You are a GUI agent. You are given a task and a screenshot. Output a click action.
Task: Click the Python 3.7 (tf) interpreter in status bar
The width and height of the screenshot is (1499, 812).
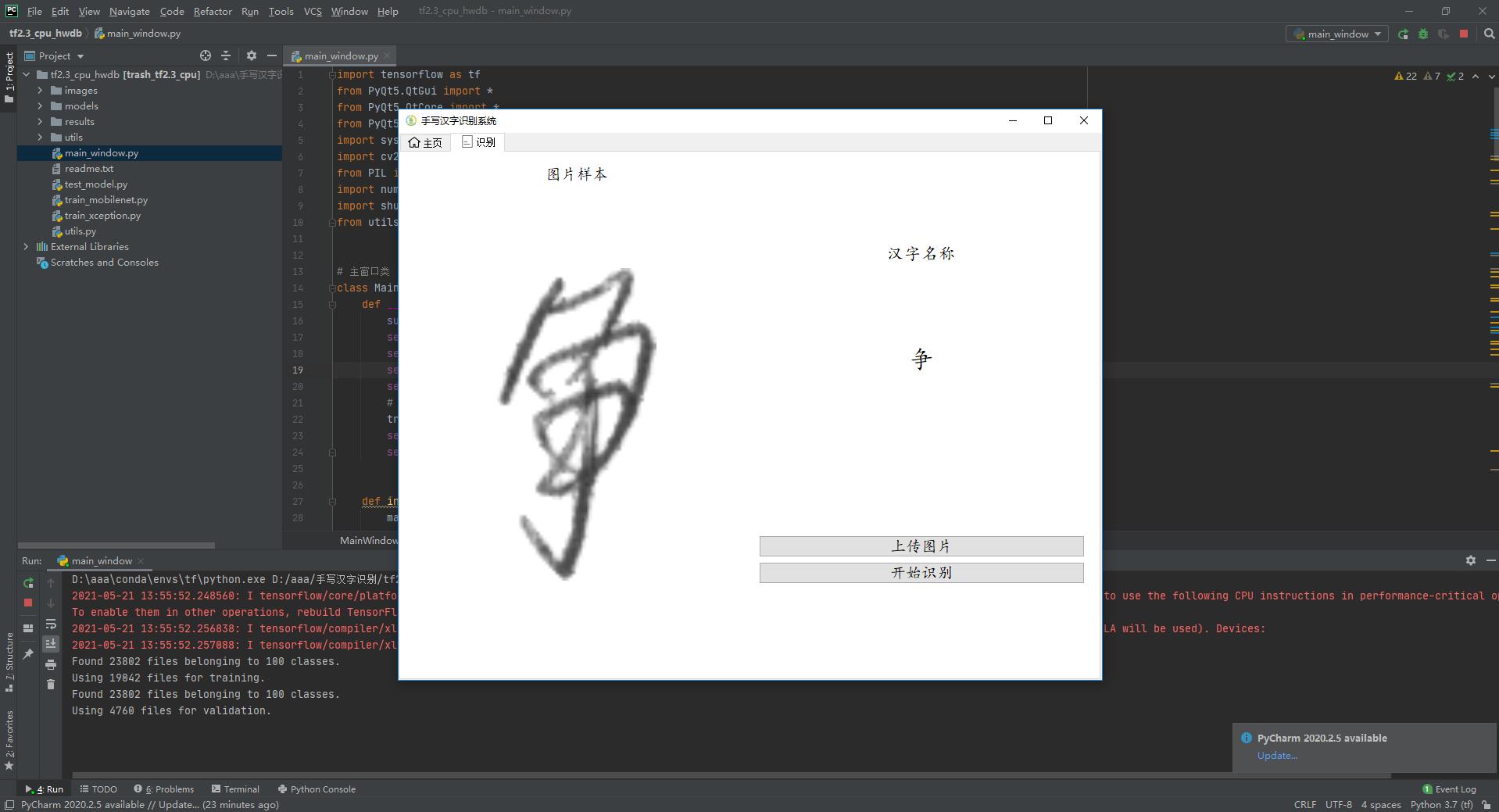[1442, 804]
